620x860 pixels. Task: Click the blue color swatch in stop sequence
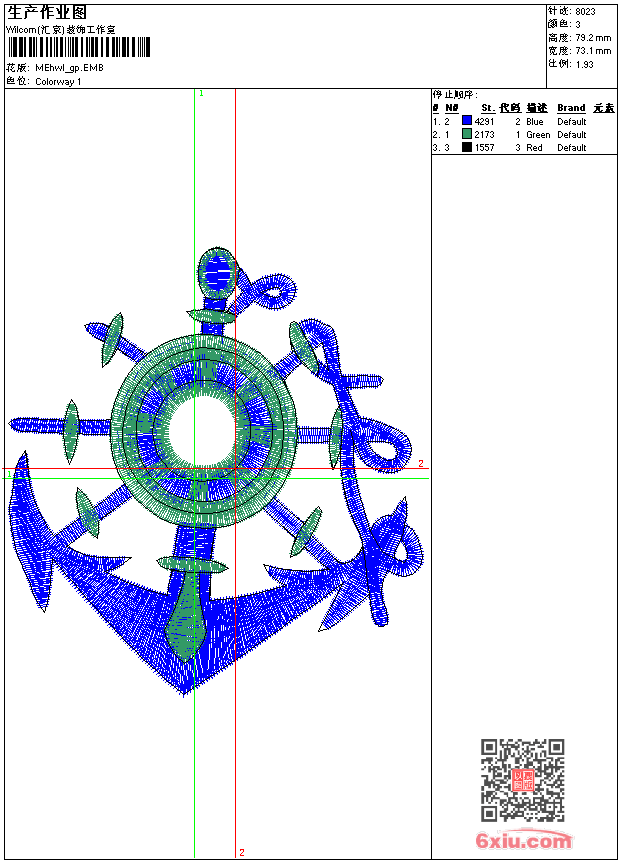click(467, 122)
